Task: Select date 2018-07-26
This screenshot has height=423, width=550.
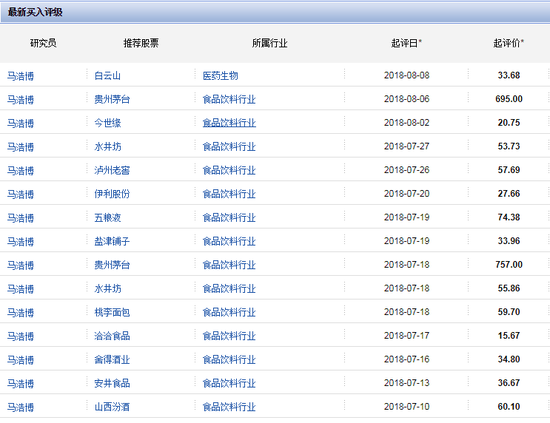Action: click(407, 170)
